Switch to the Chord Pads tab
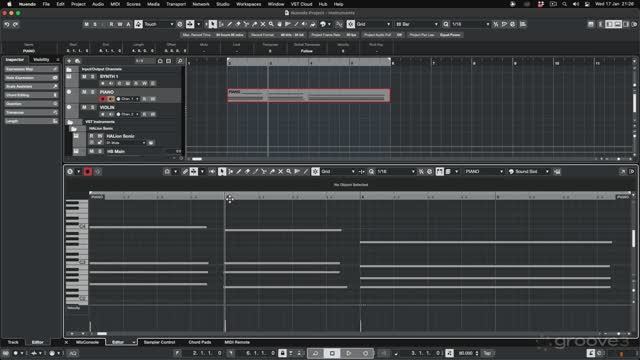Viewport: 640px width, 360px height. pyautogui.click(x=200, y=342)
